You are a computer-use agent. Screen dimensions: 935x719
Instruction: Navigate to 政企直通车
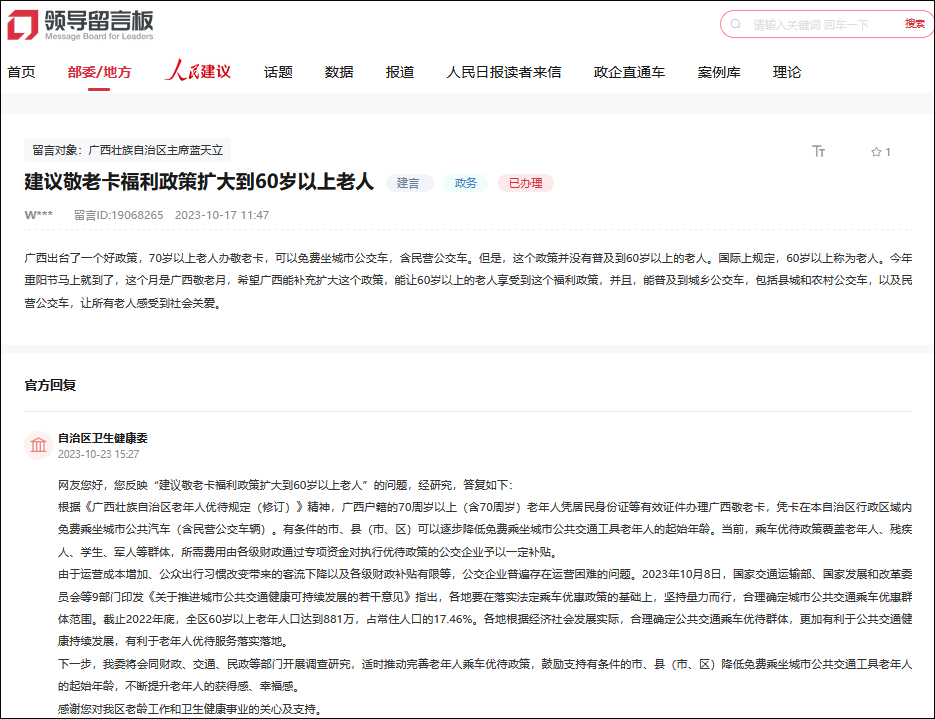point(629,72)
